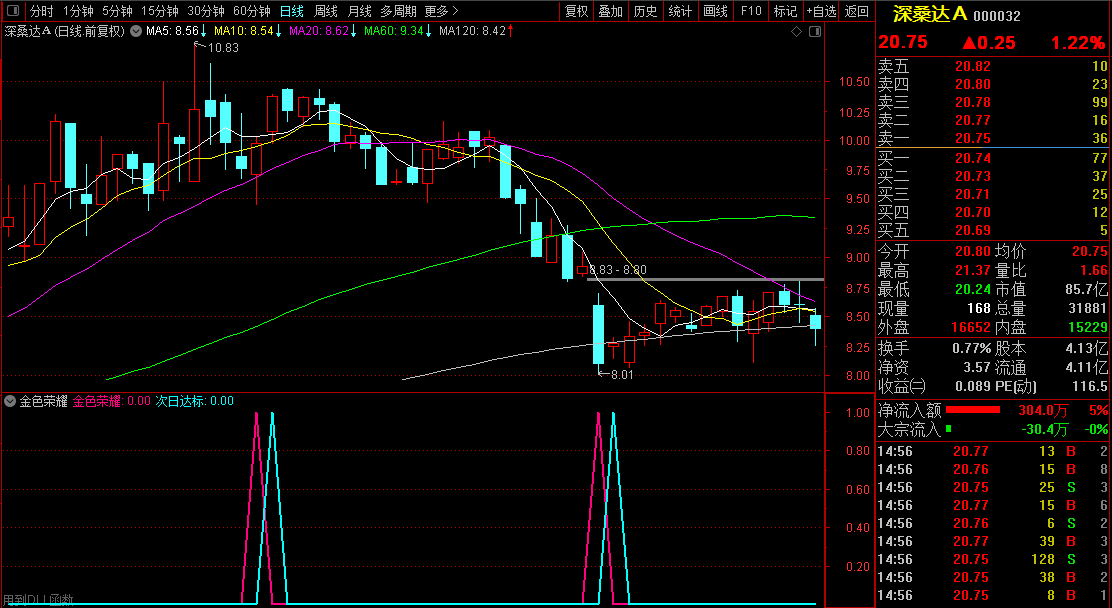Screen dimensions: 1112x608
Task: Add stock via +自选 button
Action: pyautogui.click(x=820, y=12)
